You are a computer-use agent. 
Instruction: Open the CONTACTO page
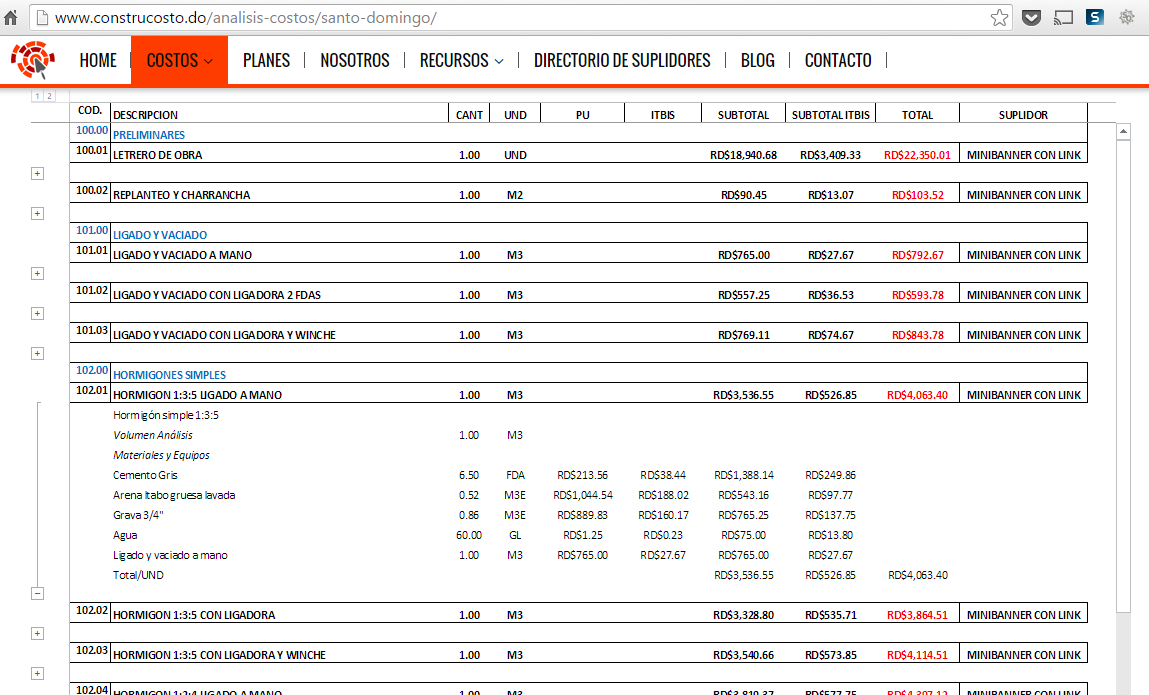pyautogui.click(x=838, y=60)
